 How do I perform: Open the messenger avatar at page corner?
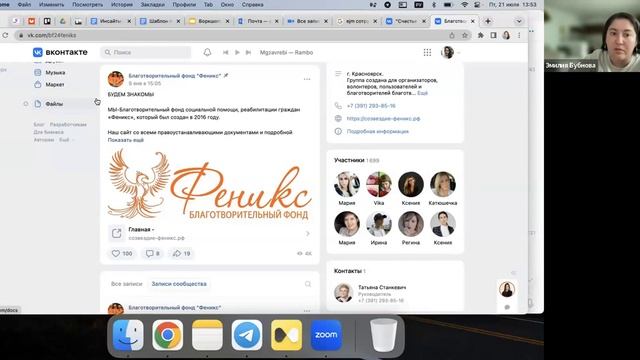(x=507, y=289)
